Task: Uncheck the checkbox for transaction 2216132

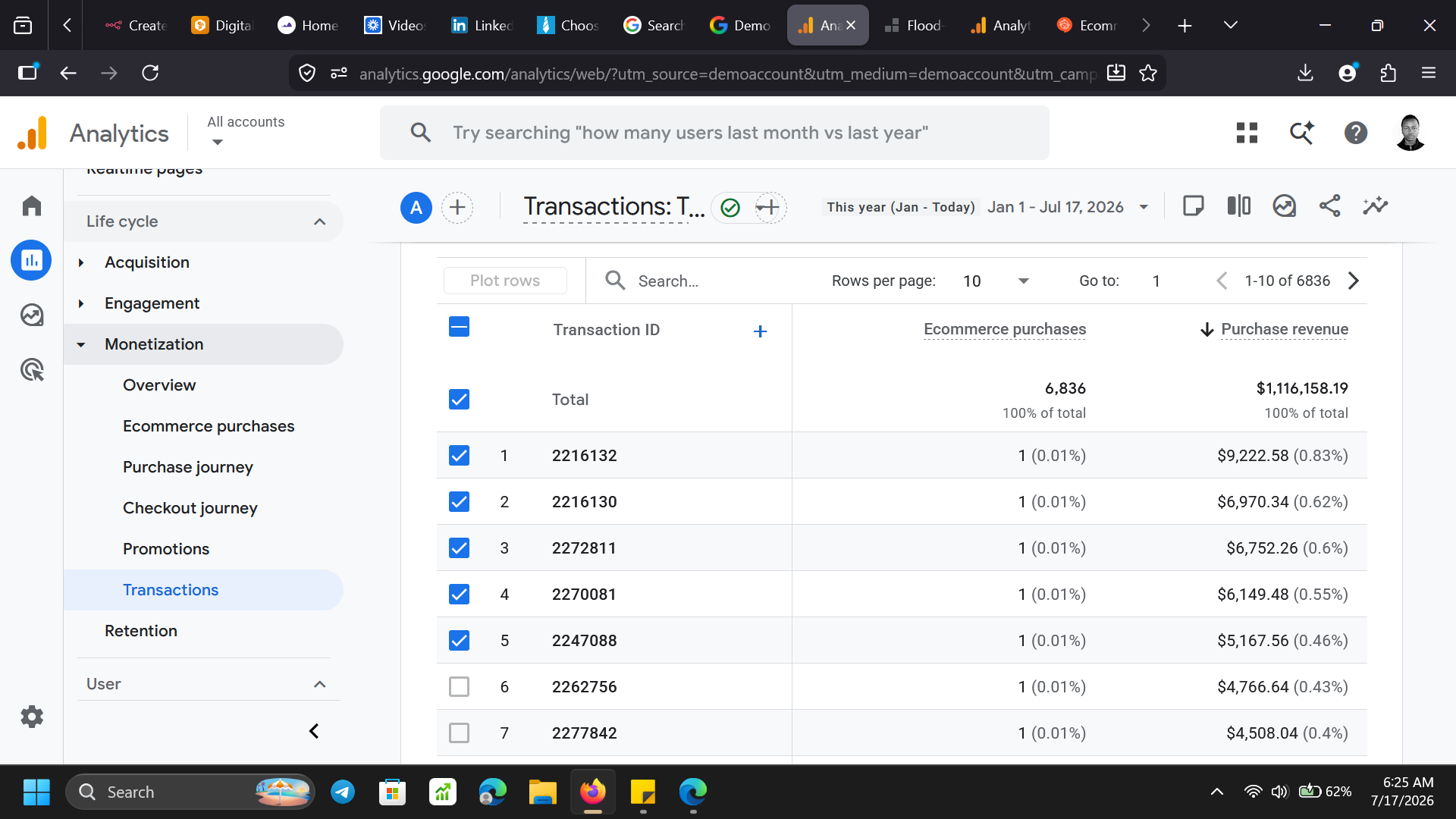Action: tap(459, 455)
